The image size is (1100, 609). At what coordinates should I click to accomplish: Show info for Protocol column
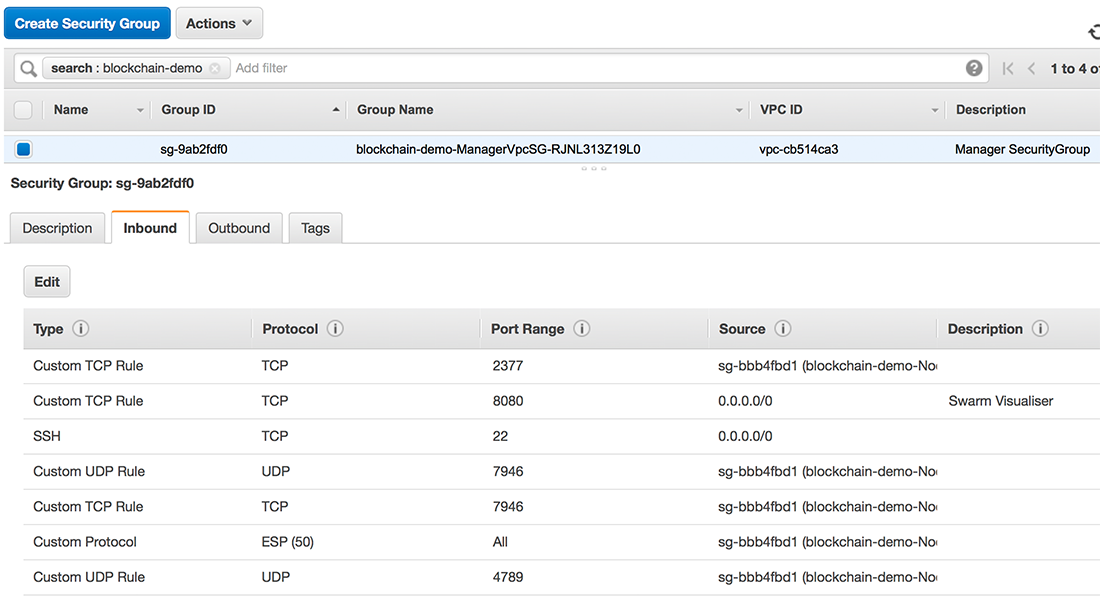(x=335, y=328)
